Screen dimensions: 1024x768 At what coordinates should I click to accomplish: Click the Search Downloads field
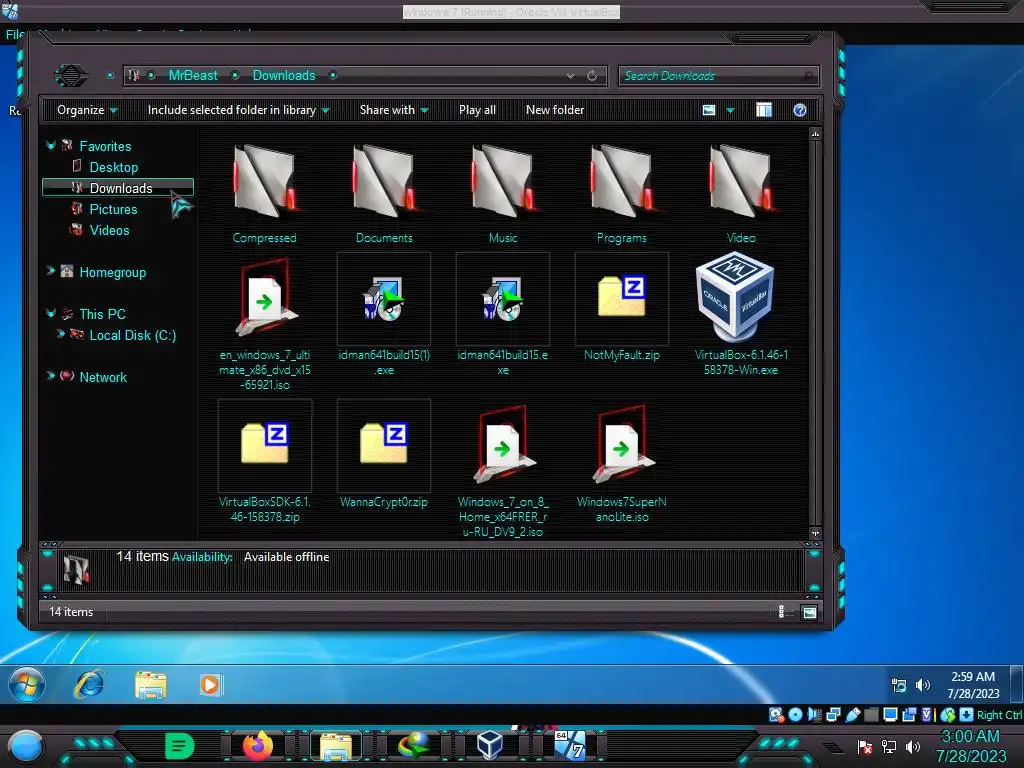tap(718, 76)
